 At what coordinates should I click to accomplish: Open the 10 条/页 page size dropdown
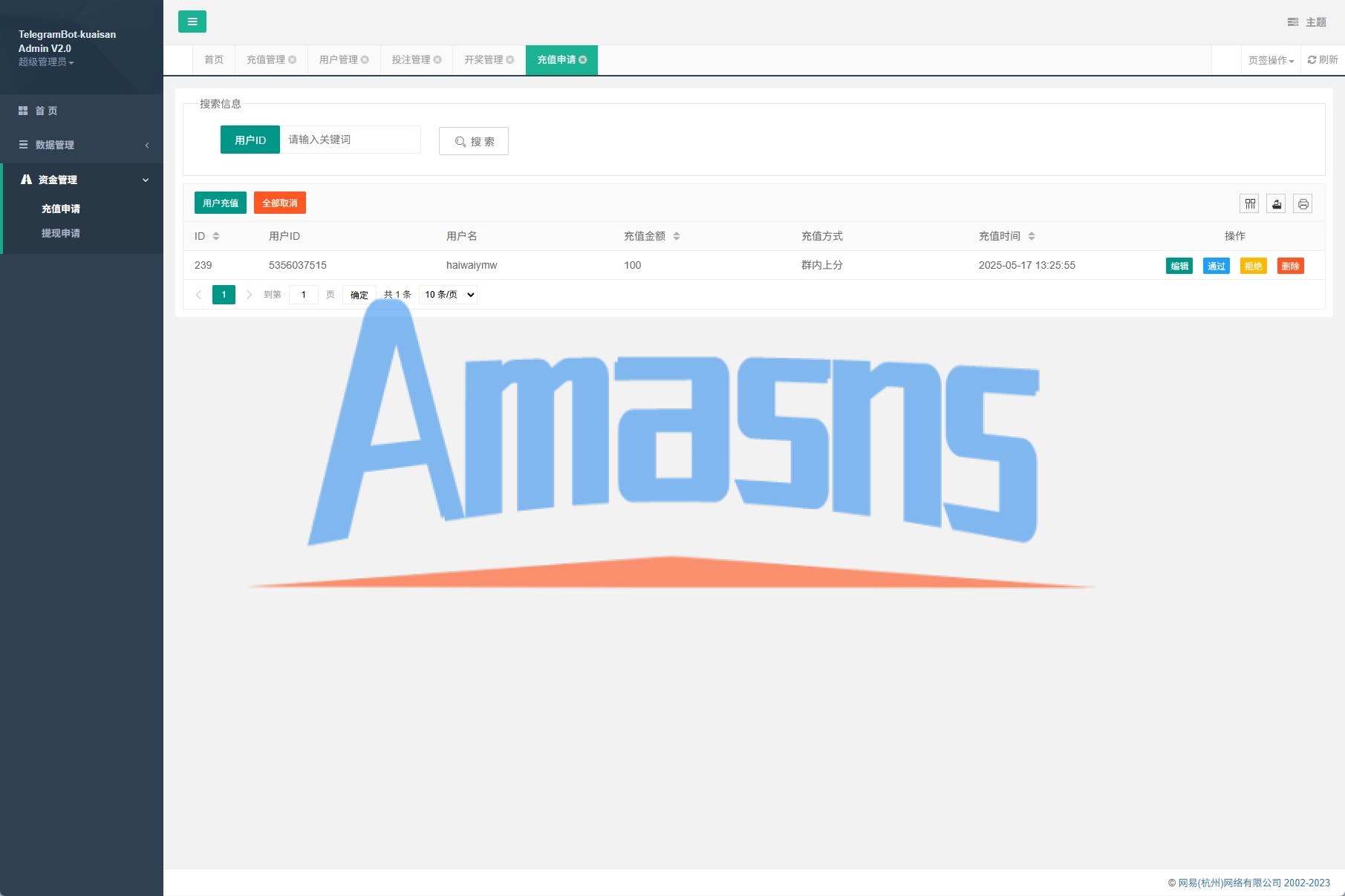[448, 295]
